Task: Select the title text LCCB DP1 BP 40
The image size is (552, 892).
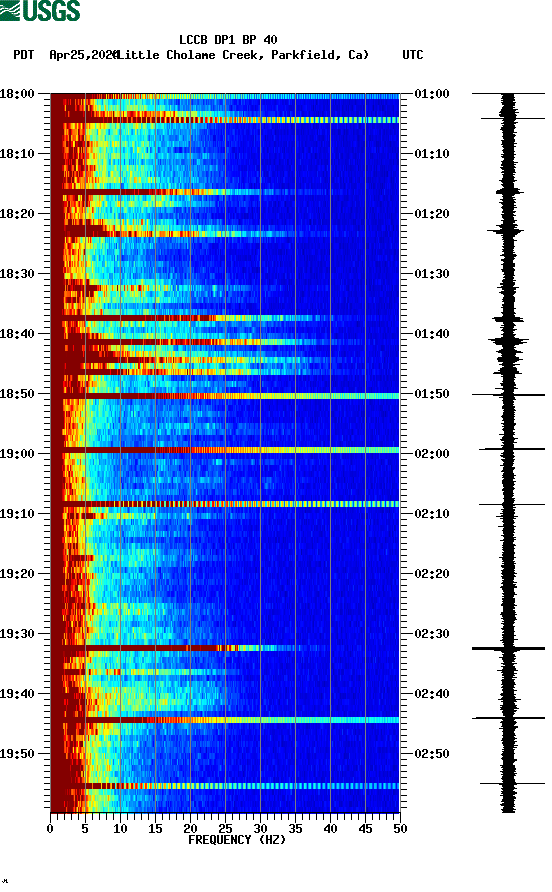Action: [228, 40]
